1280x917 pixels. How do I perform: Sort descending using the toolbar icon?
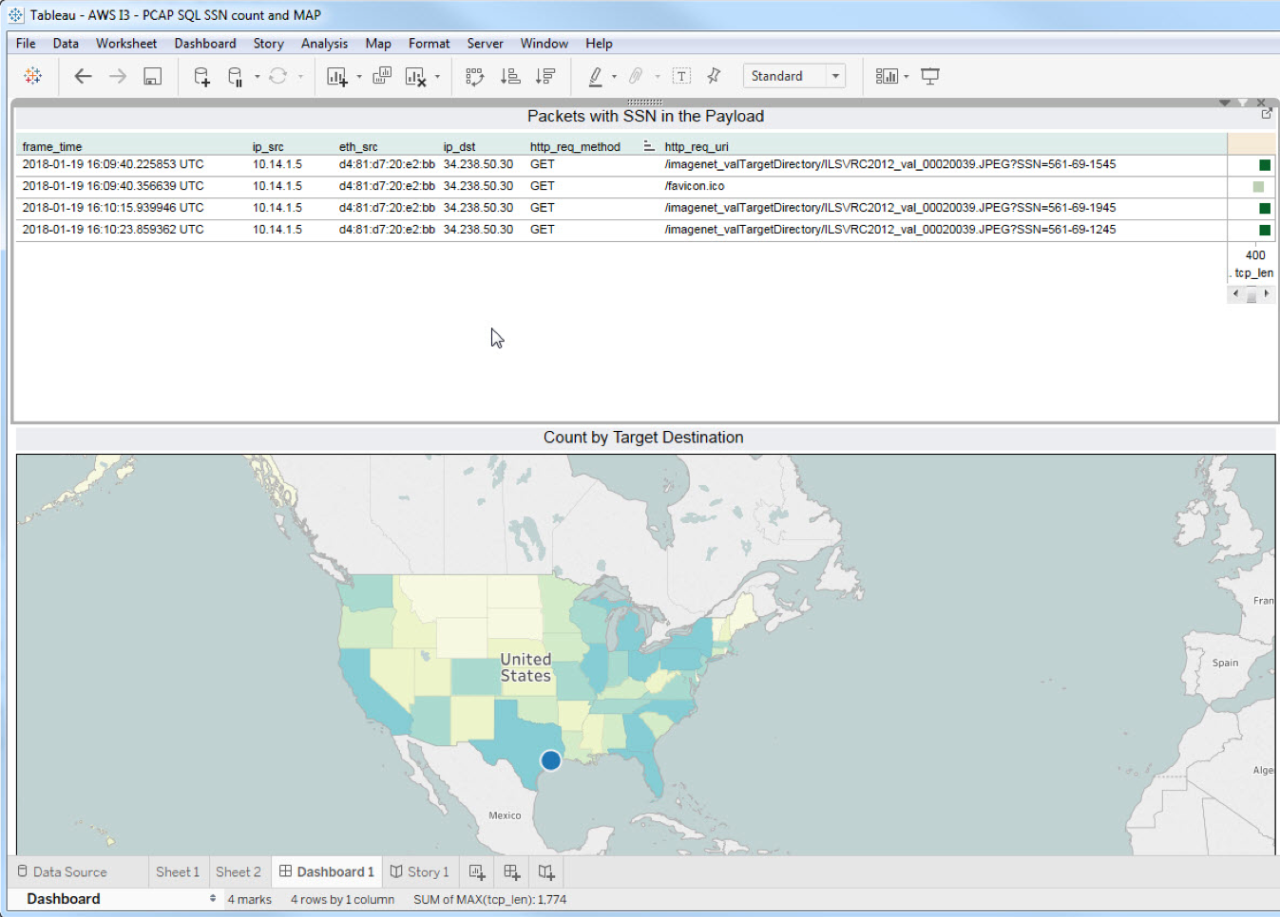click(x=545, y=76)
